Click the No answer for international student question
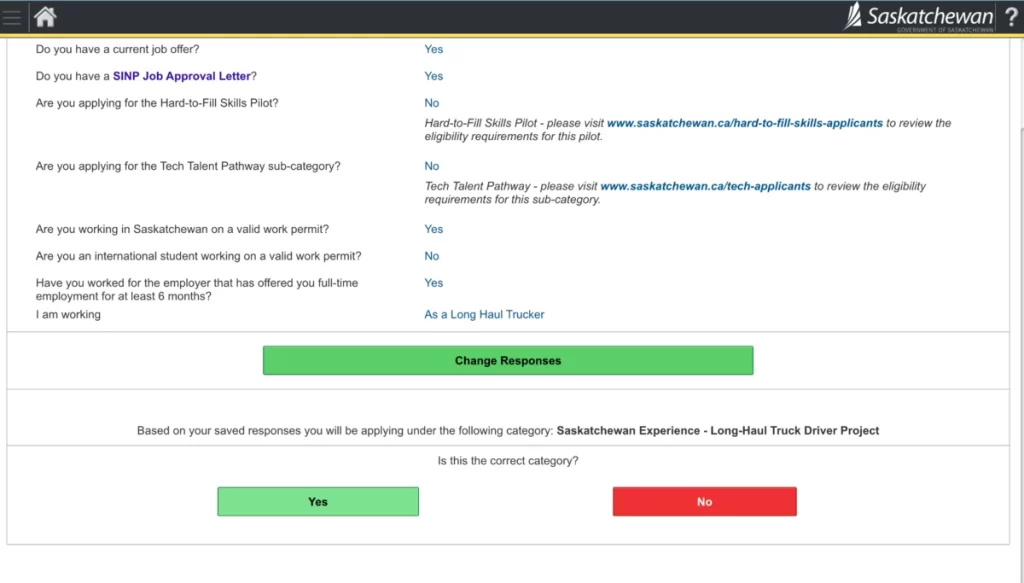This screenshot has height=583, width=1024. click(x=431, y=256)
